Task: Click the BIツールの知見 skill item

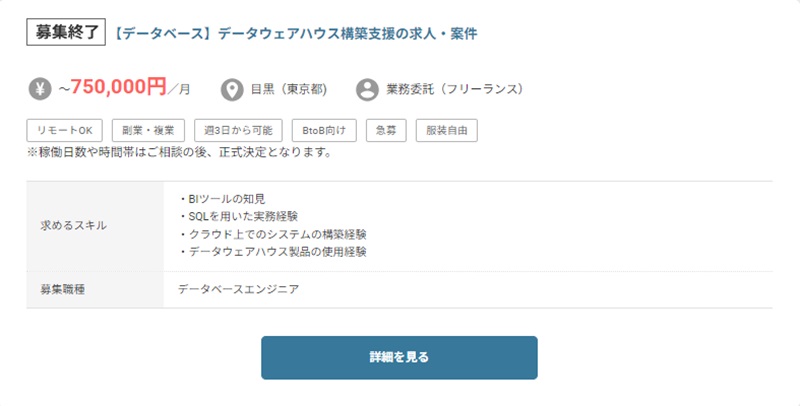Action: pyautogui.click(x=221, y=199)
